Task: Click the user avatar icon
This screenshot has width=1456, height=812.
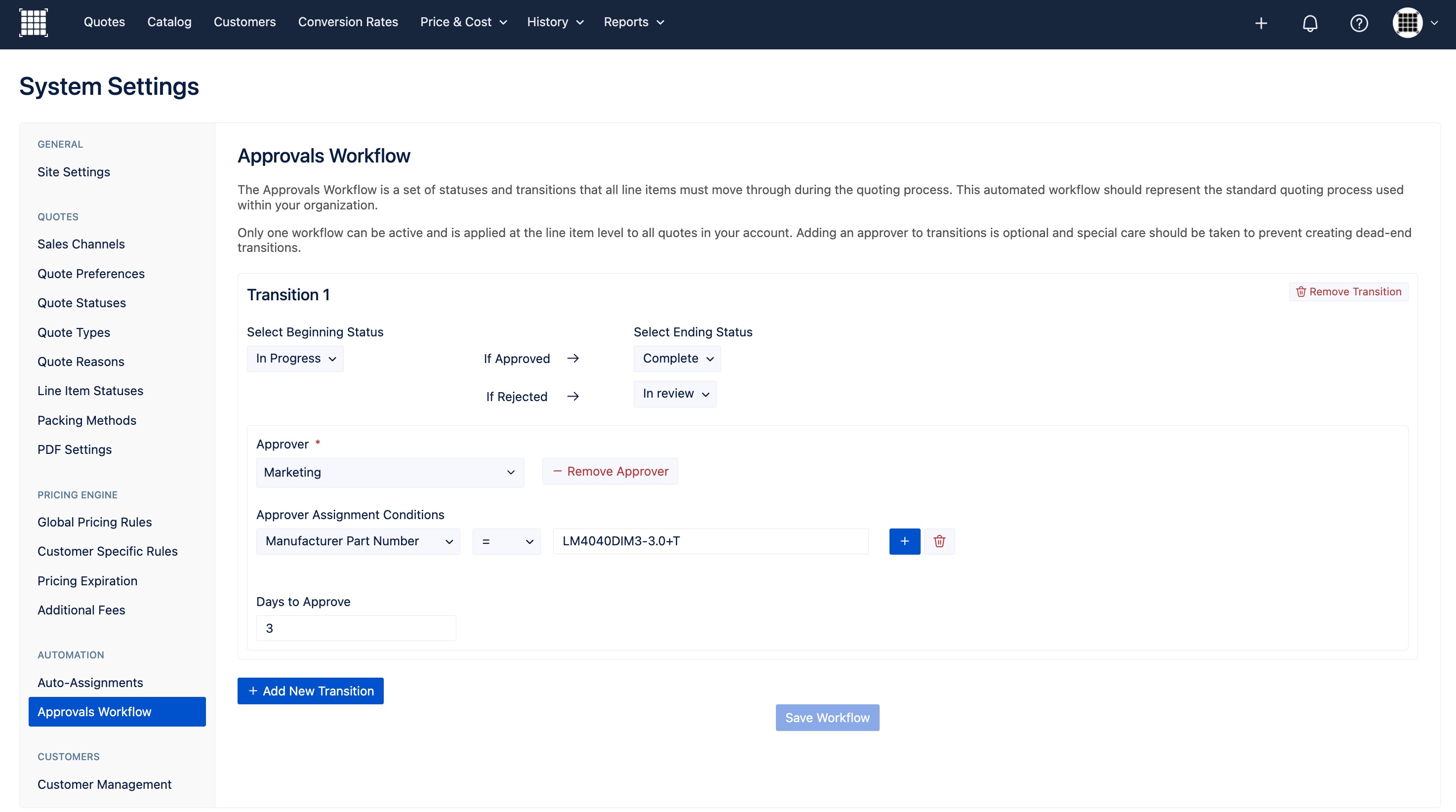Action: click(x=1408, y=23)
